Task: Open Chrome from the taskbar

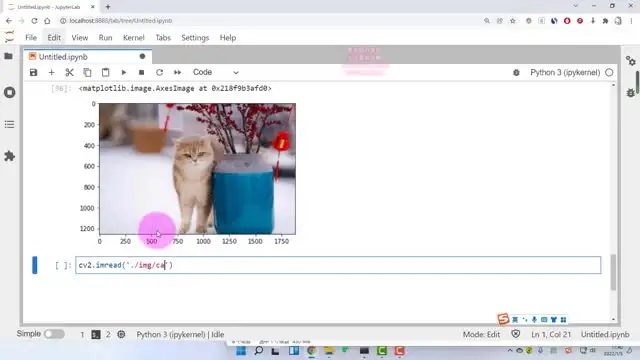Action: coord(311,351)
